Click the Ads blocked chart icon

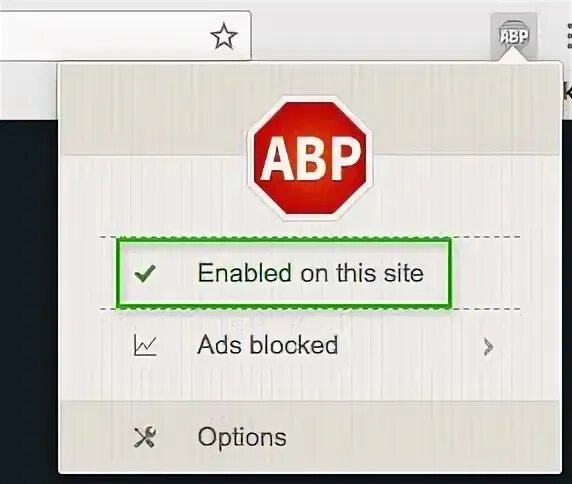(145, 345)
